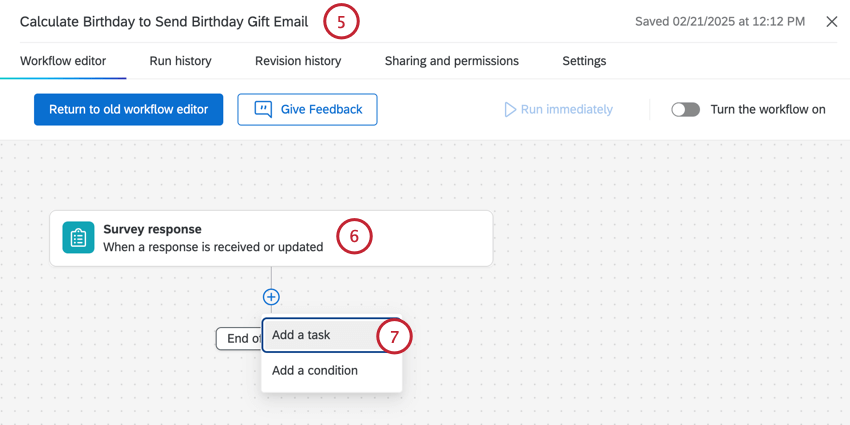The width and height of the screenshot is (850, 425).
Task: Open the Run history tab
Action: tap(180, 61)
